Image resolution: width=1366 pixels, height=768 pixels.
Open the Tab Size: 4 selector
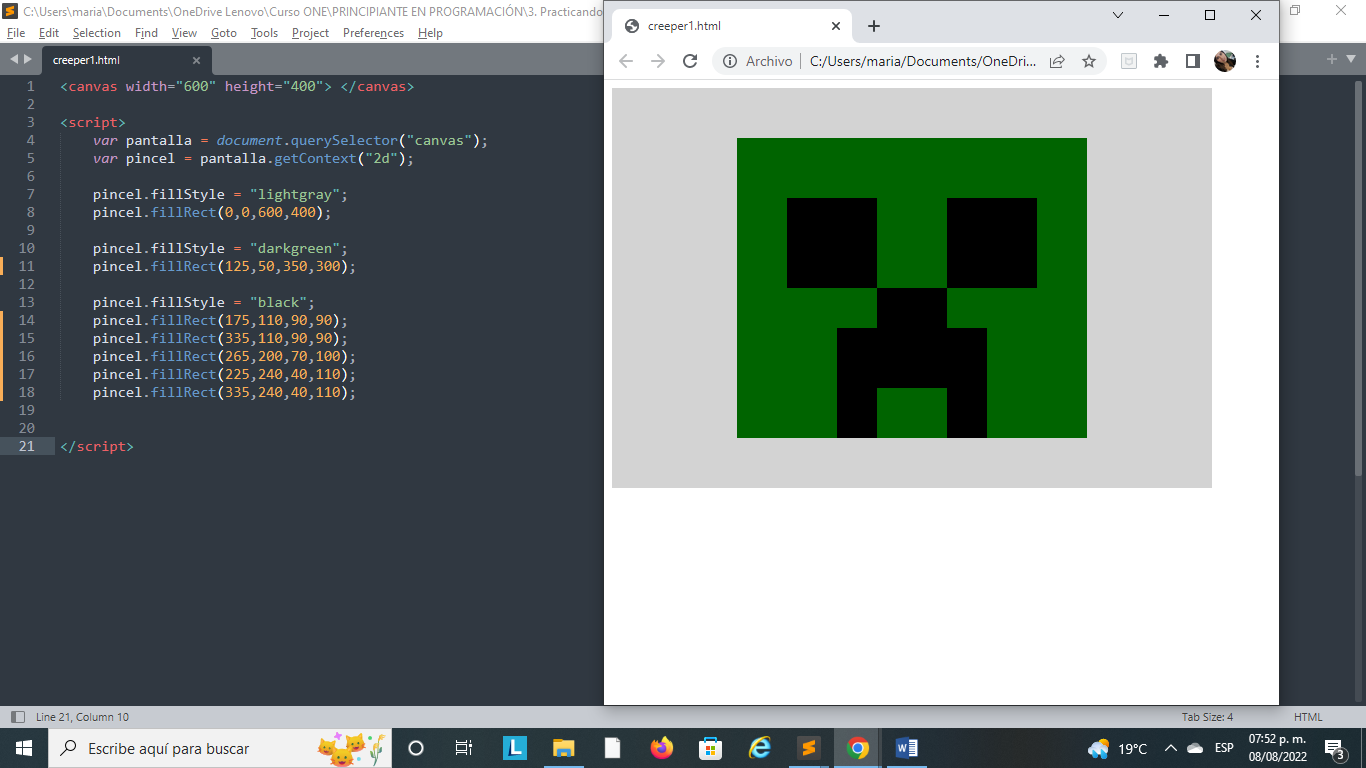tap(1207, 717)
